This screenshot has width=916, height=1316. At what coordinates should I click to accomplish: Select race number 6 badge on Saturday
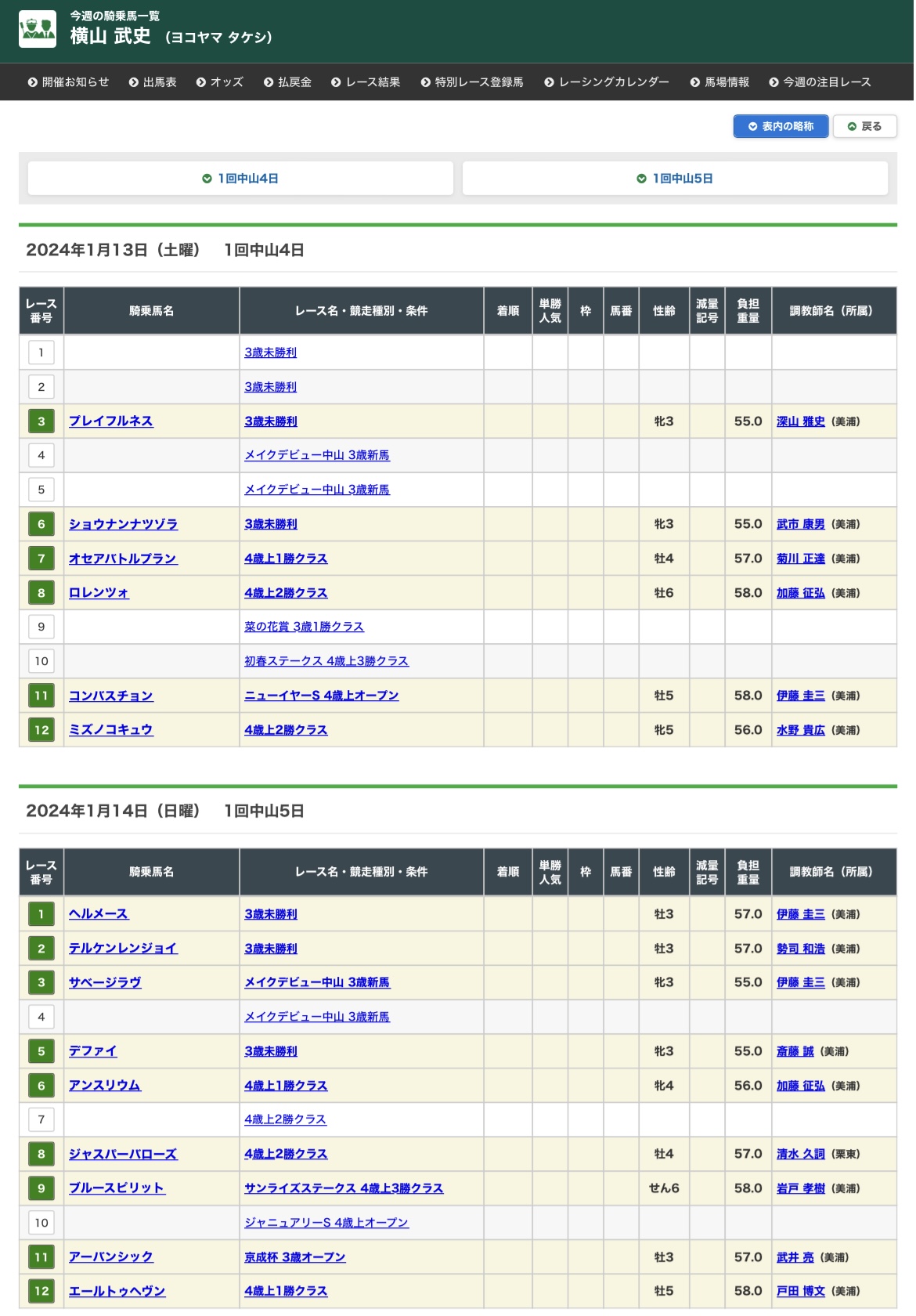pos(41,524)
